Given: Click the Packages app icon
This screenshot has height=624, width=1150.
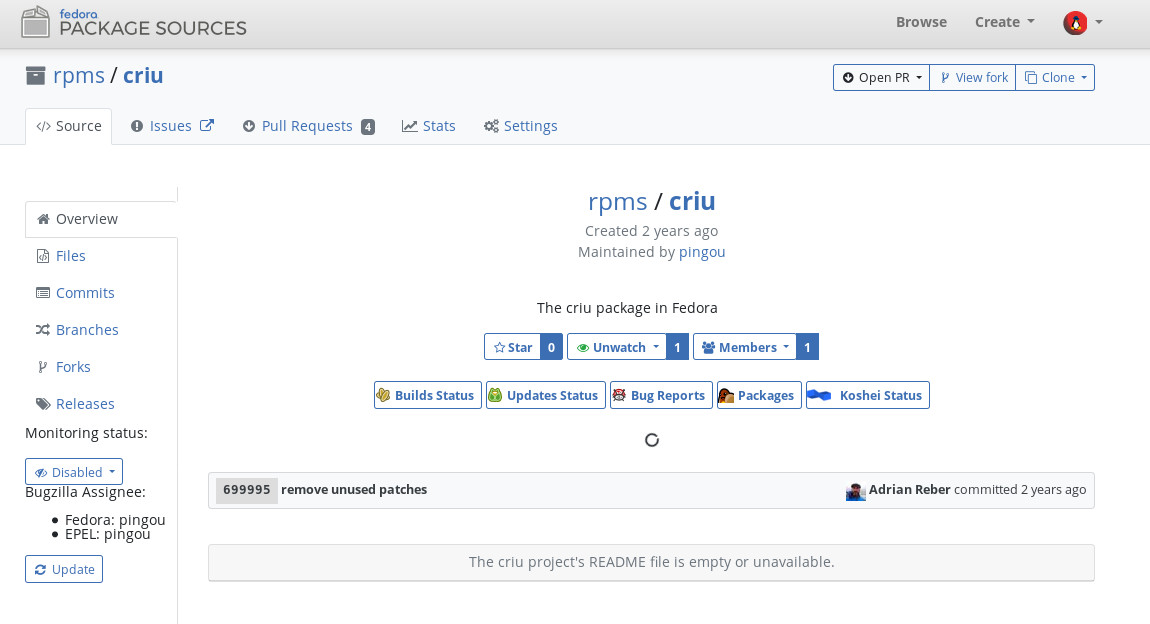Looking at the screenshot, I should click(x=726, y=395).
